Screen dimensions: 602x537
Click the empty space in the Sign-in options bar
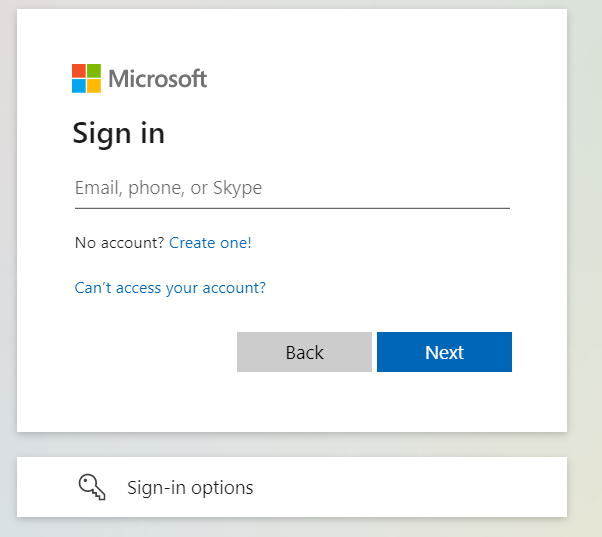tap(420, 488)
